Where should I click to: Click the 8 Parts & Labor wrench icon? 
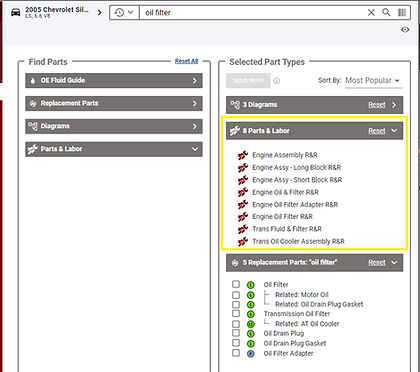coord(235,131)
